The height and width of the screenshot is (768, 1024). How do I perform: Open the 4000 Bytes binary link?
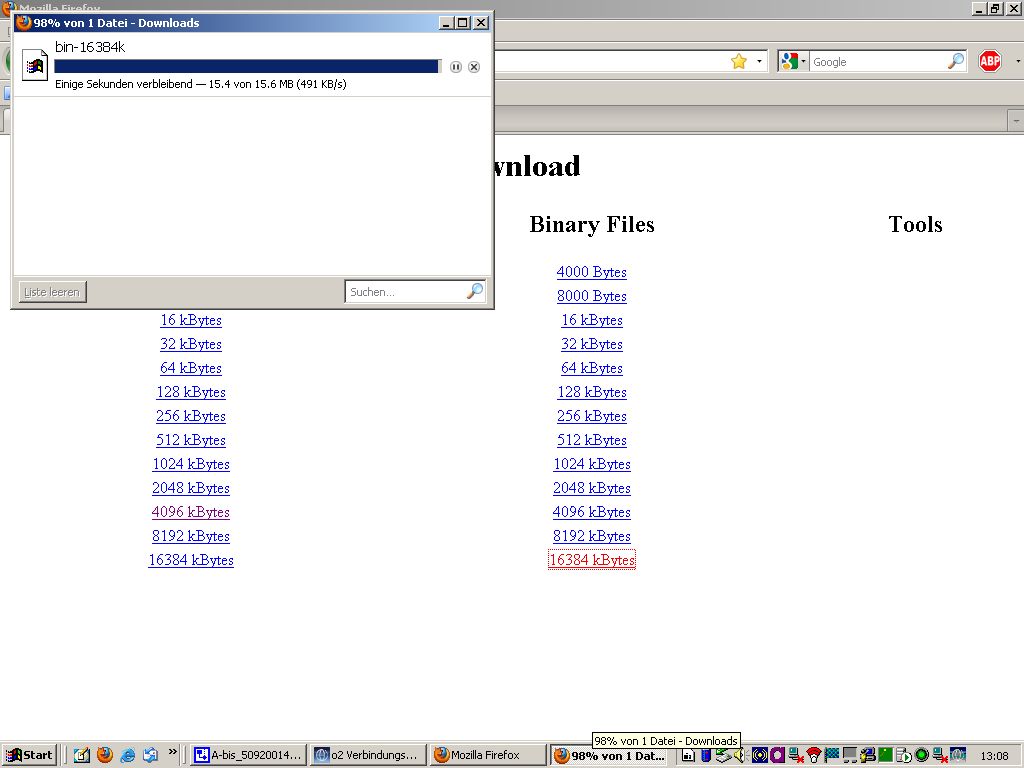pos(592,272)
